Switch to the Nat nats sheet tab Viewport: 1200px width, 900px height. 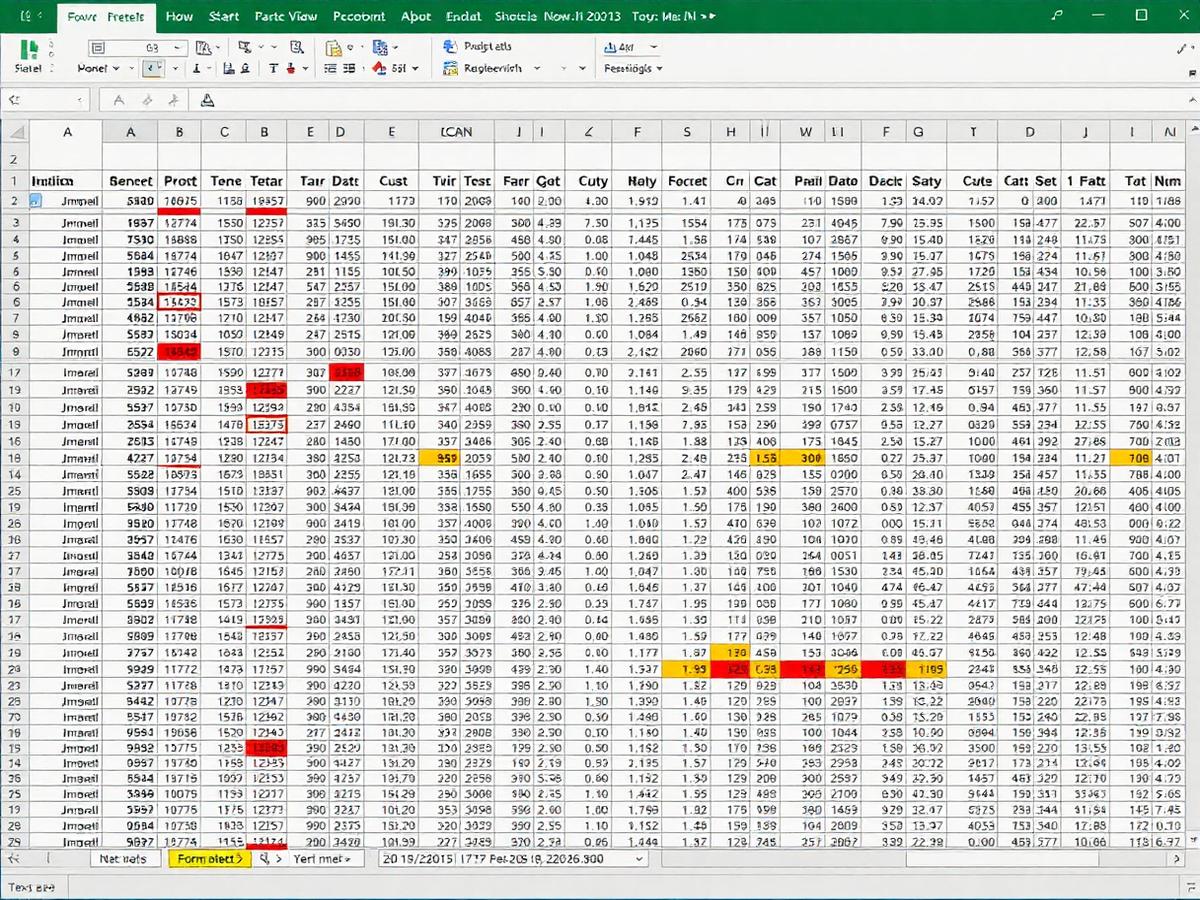[125, 858]
